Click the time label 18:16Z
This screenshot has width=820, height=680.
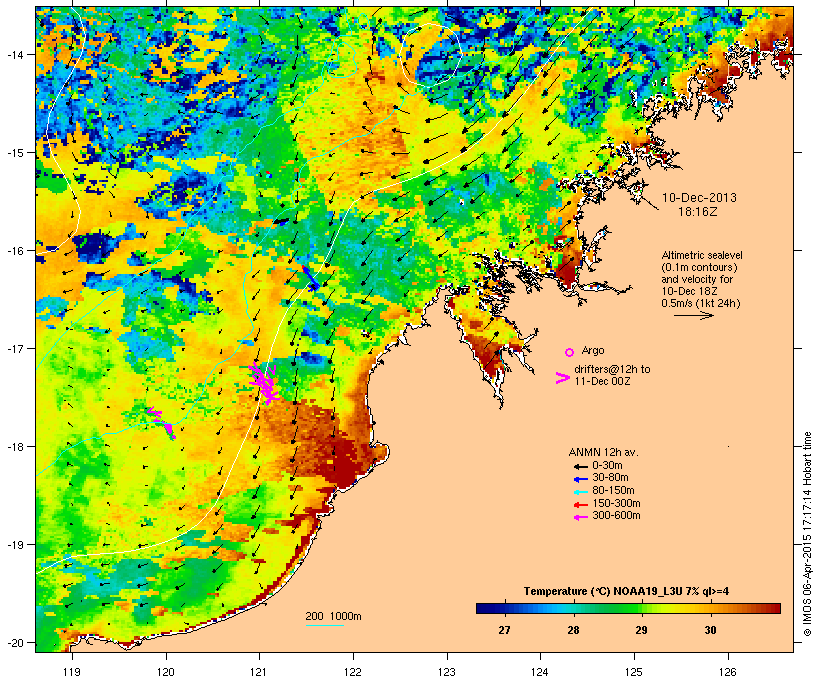pyautogui.click(x=698, y=212)
